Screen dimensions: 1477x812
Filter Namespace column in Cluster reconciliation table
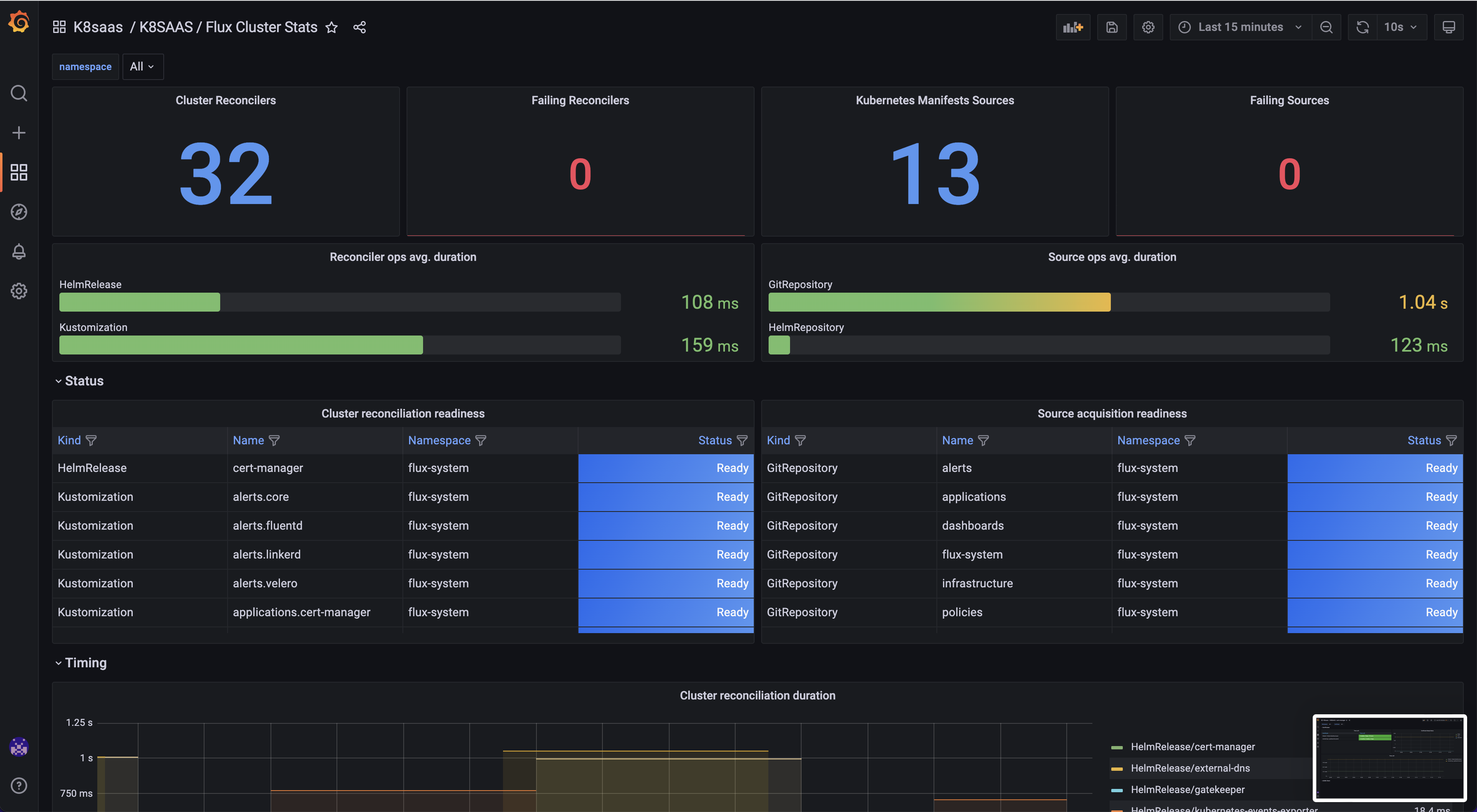pos(480,440)
